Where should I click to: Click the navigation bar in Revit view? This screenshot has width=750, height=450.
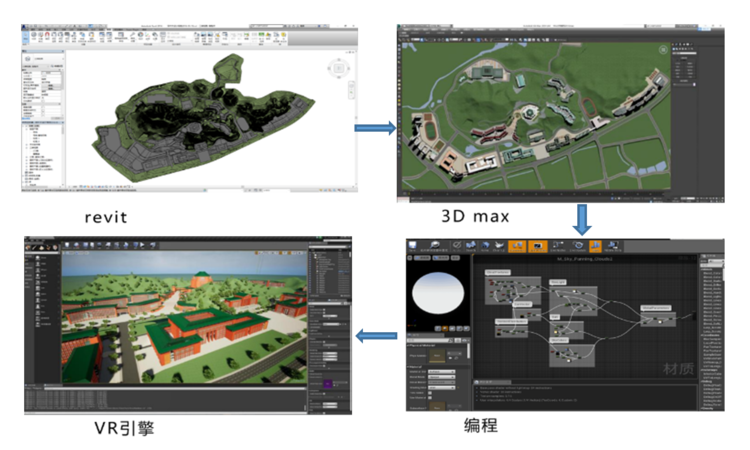[x=352, y=90]
